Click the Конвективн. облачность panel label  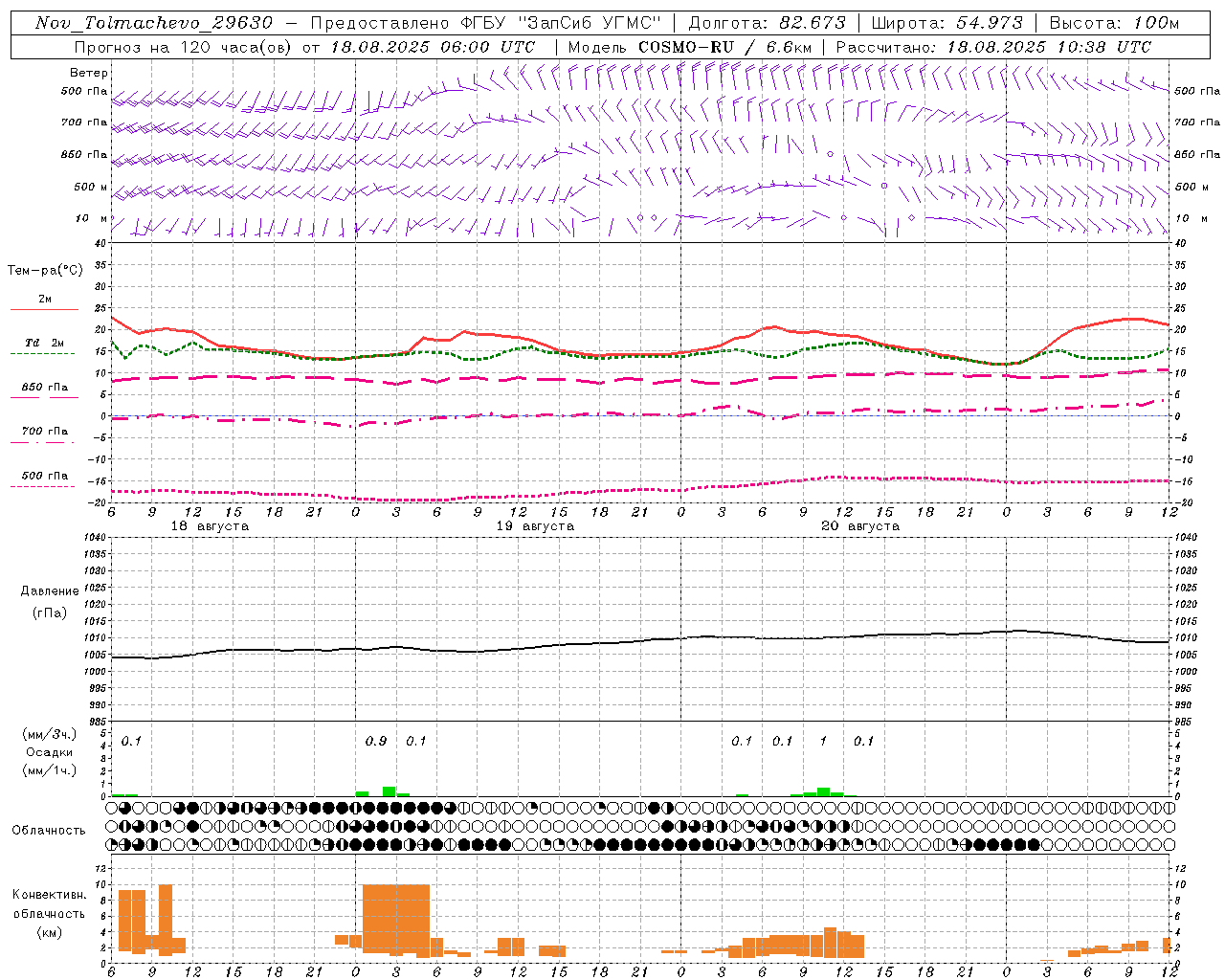pyautogui.click(x=49, y=913)
